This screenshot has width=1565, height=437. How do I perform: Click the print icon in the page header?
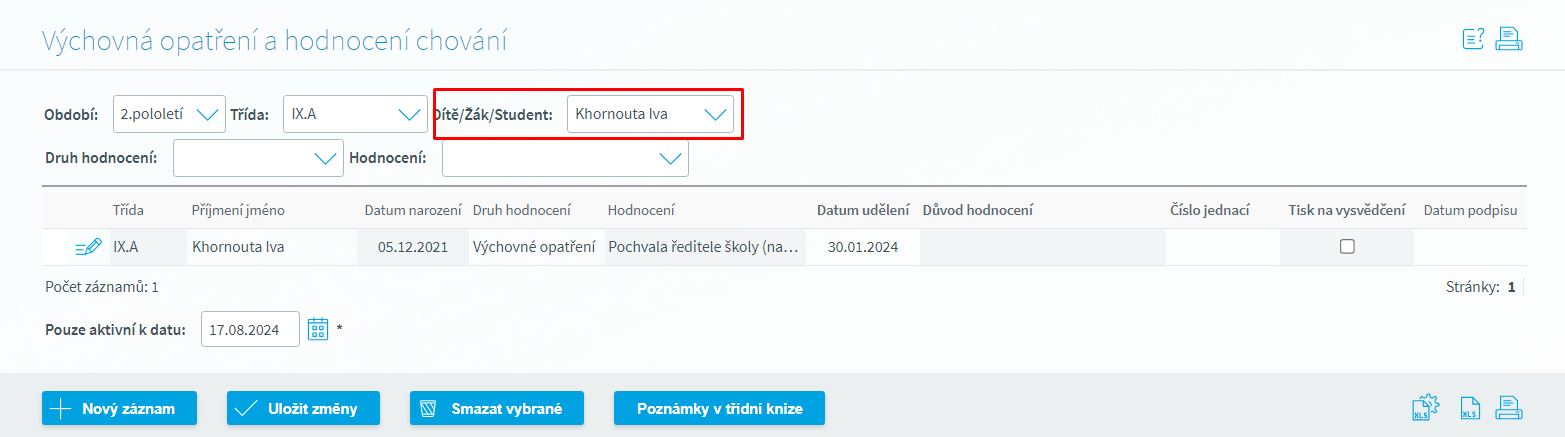[1508, 40]
